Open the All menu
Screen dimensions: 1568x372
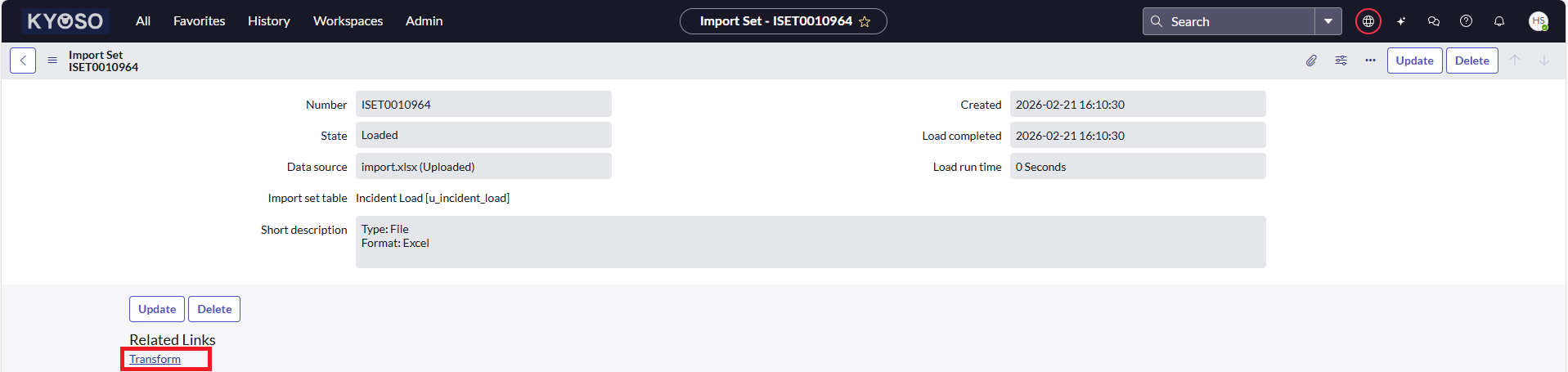(143, 21)
